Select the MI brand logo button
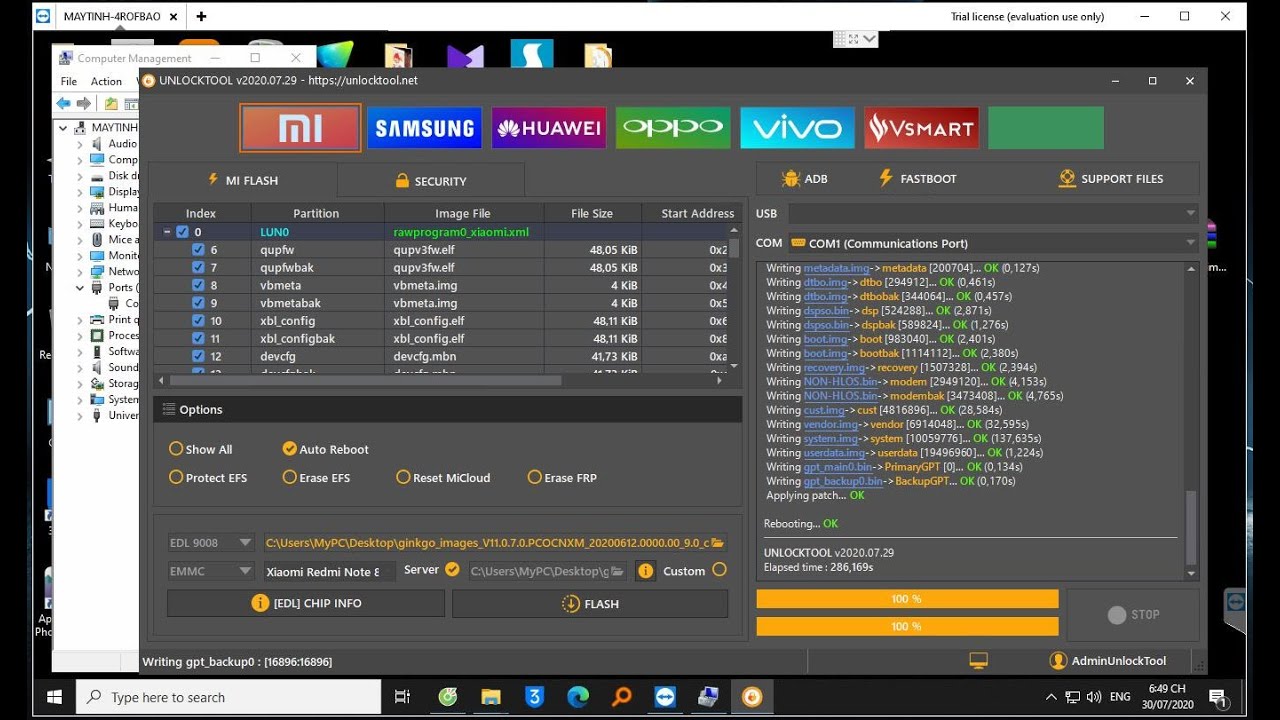Viewport: 1280px width, 720px height. (301, 128)
